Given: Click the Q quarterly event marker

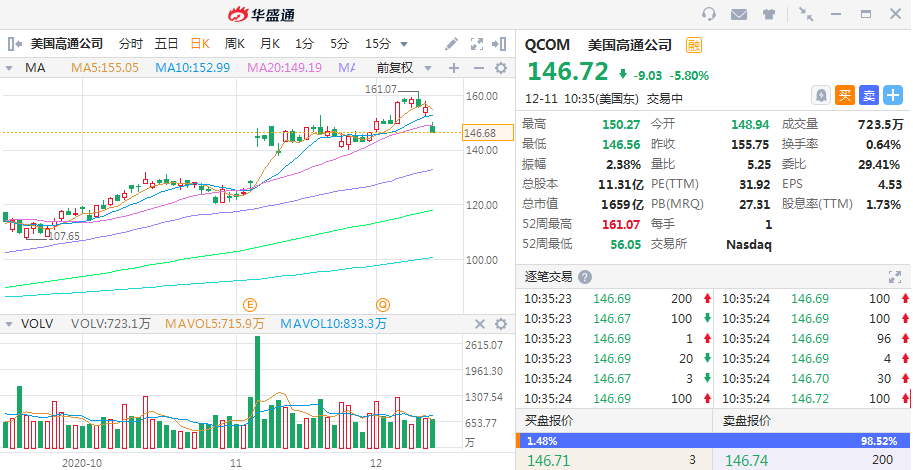Looking at the screenshot, I should (383, 305).
